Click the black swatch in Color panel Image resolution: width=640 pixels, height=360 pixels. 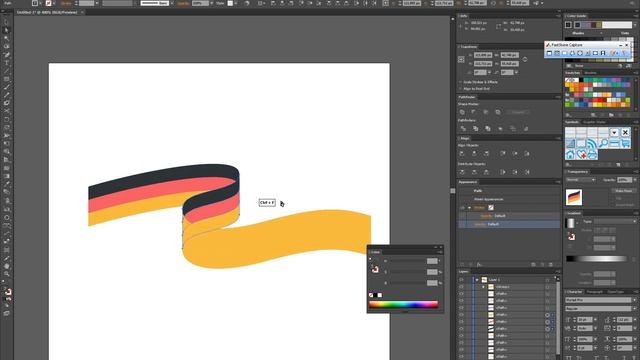pyautogui.click(x=375, y=295)
